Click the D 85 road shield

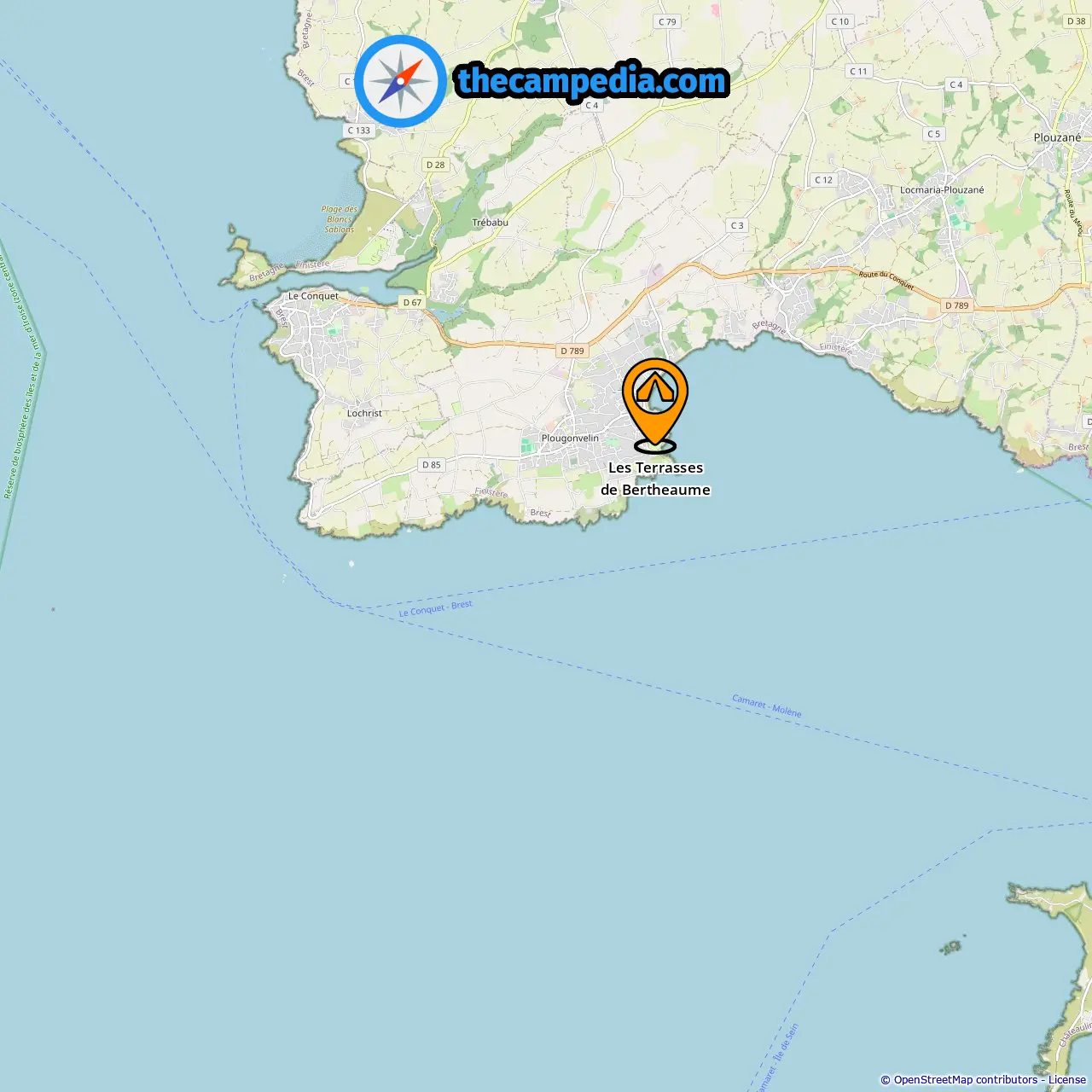click(432, 465)
